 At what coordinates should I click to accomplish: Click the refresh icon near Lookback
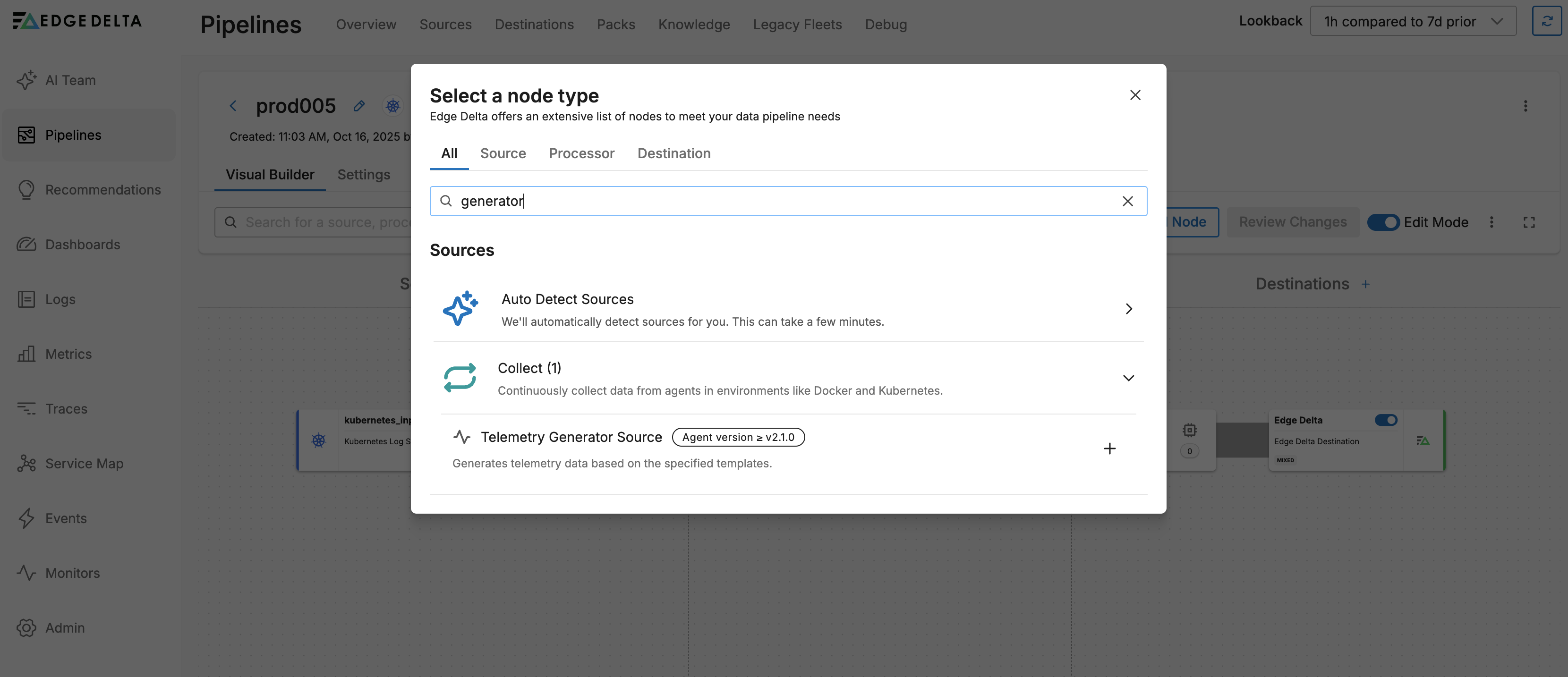click(x=1546, y=21)
